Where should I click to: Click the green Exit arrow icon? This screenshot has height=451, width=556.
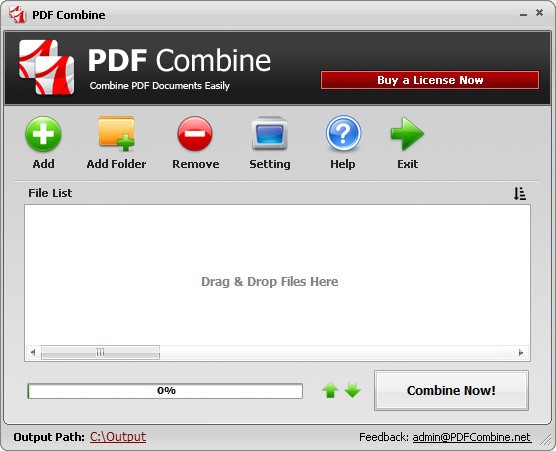407,133
